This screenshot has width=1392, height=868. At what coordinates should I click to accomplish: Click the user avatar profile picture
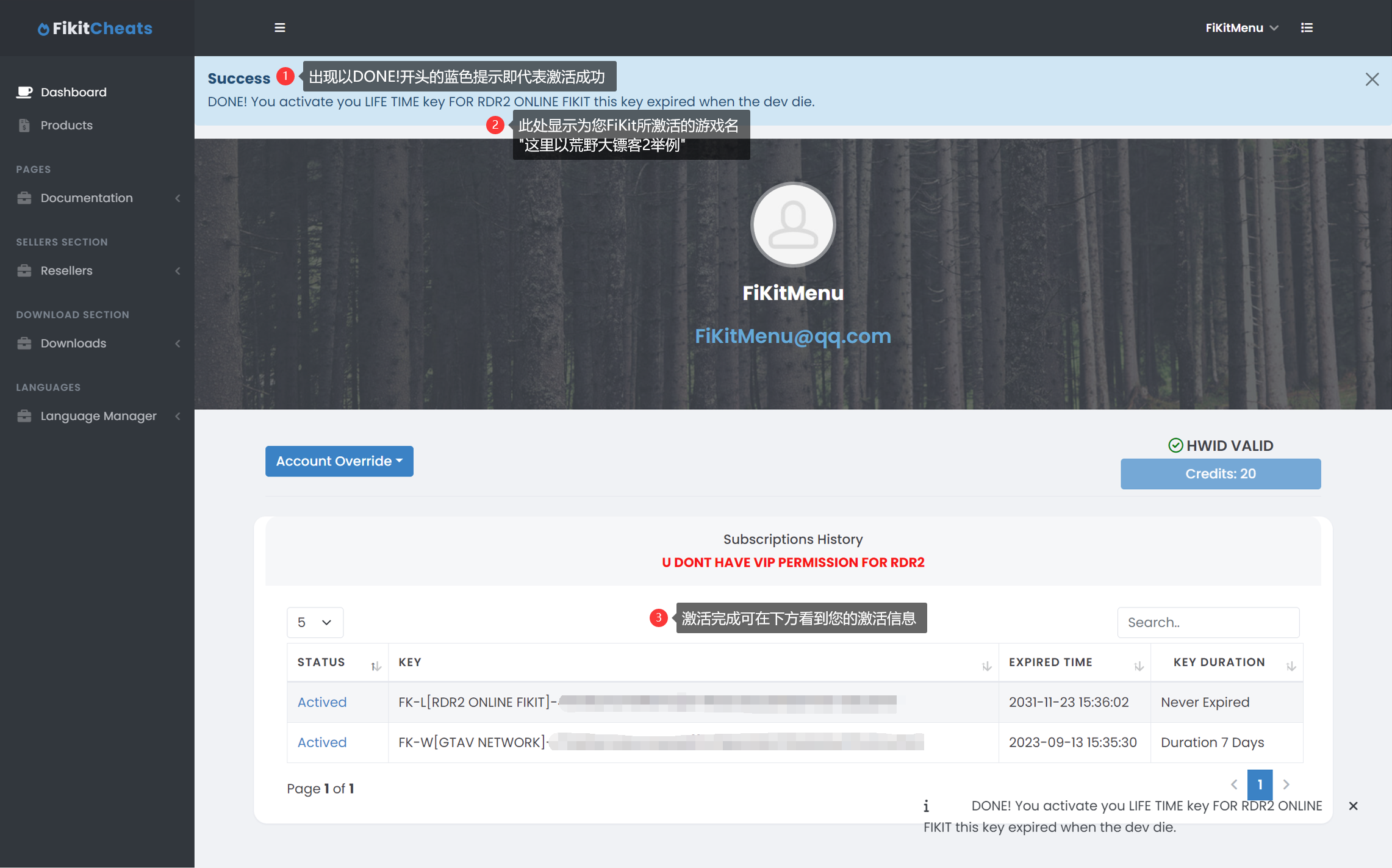pos(792,224)
